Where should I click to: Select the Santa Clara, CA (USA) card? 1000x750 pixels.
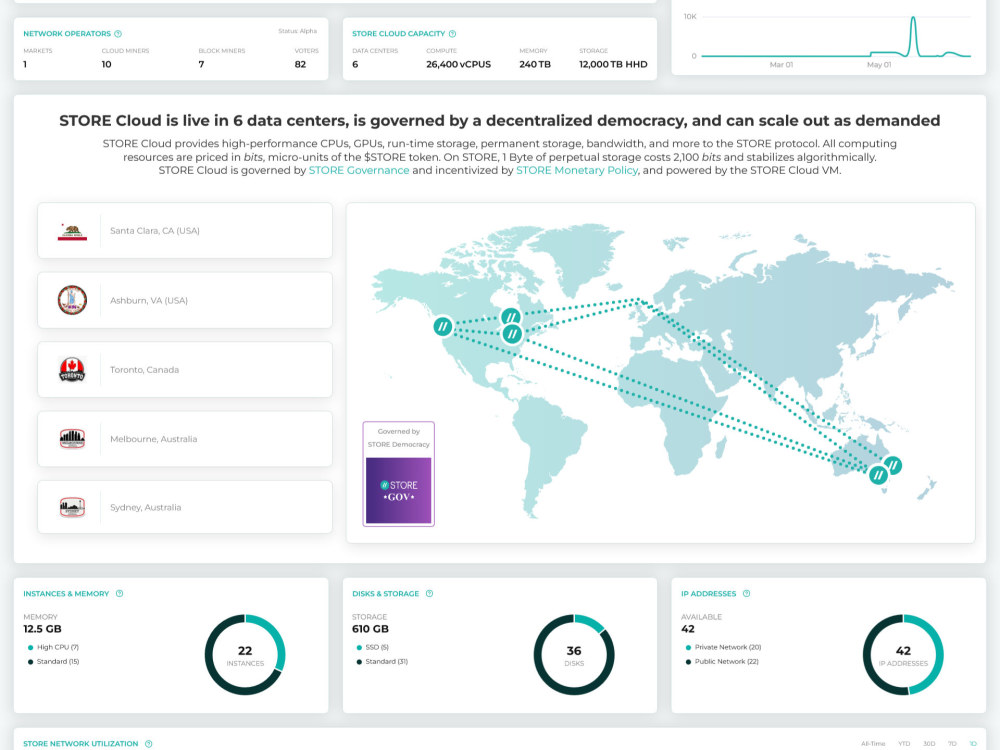click(185, 231)
